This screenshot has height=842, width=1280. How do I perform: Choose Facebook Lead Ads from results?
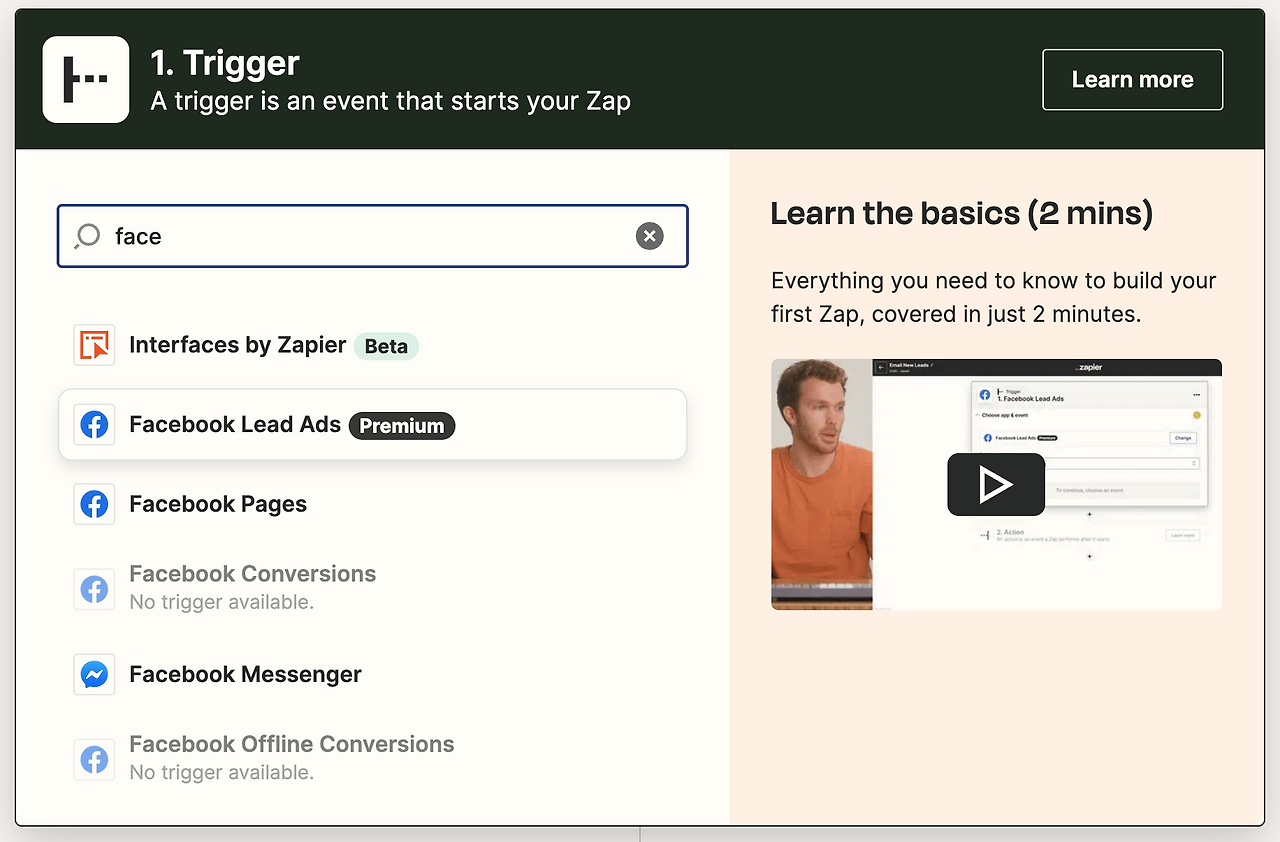(x=373, y=425)
